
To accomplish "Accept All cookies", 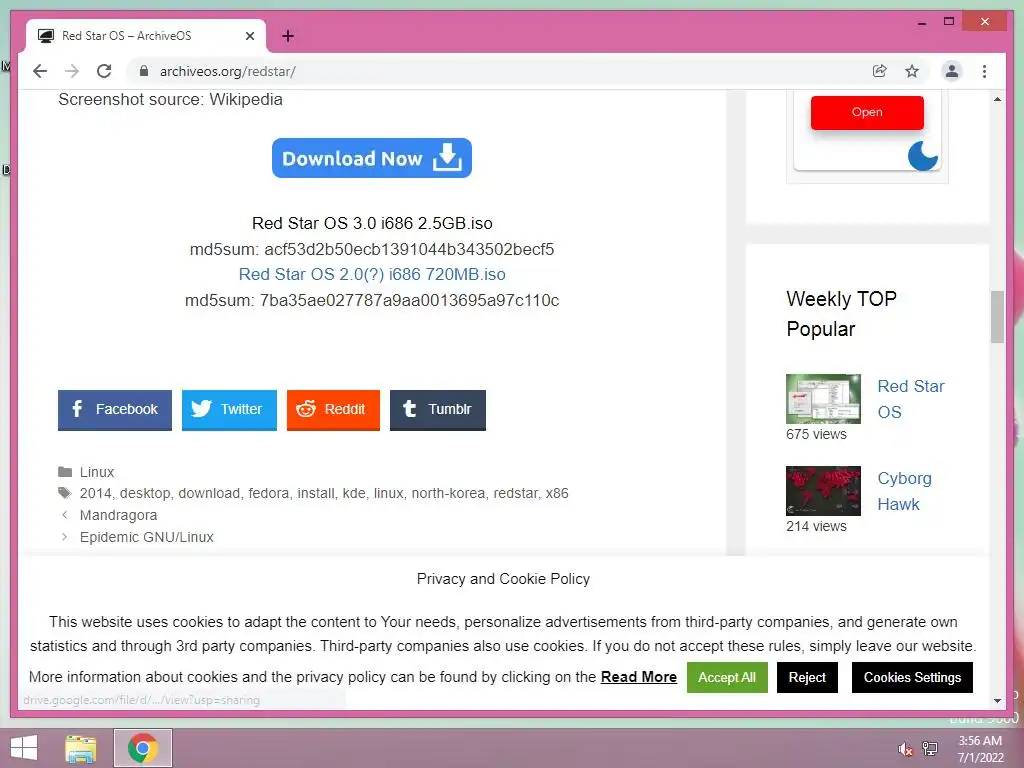I will click(727, 677).
